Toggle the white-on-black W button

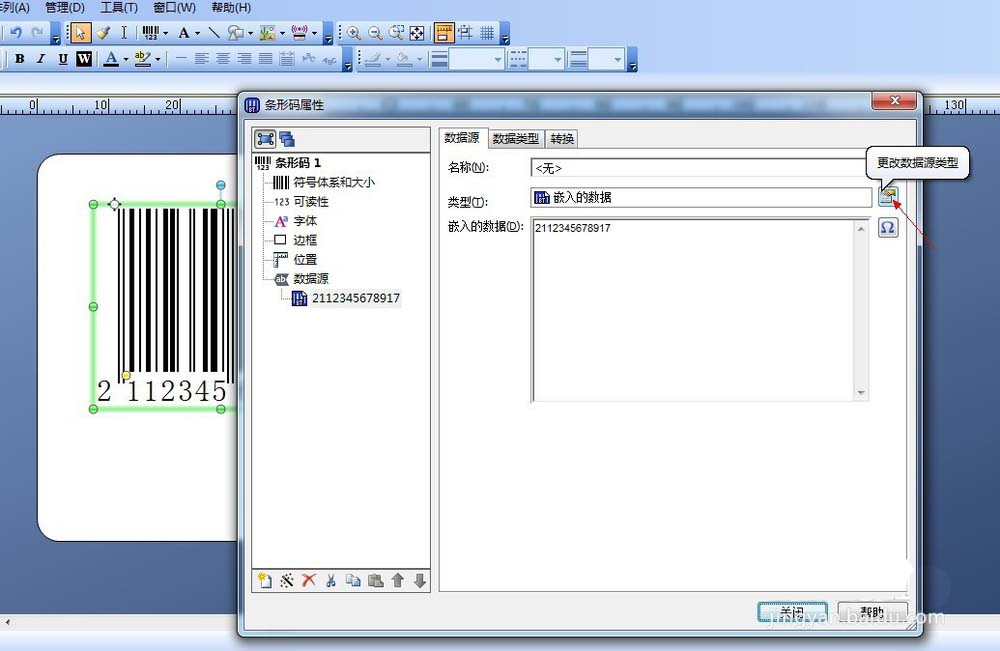(x=84, y=59)
